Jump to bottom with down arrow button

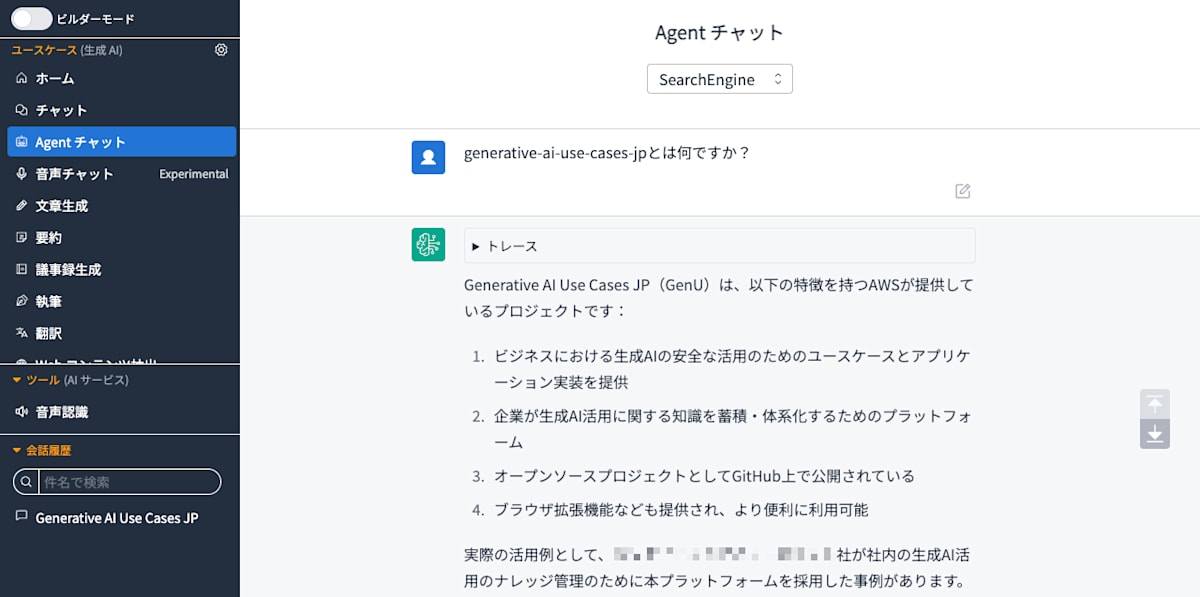coord(1155,434)
